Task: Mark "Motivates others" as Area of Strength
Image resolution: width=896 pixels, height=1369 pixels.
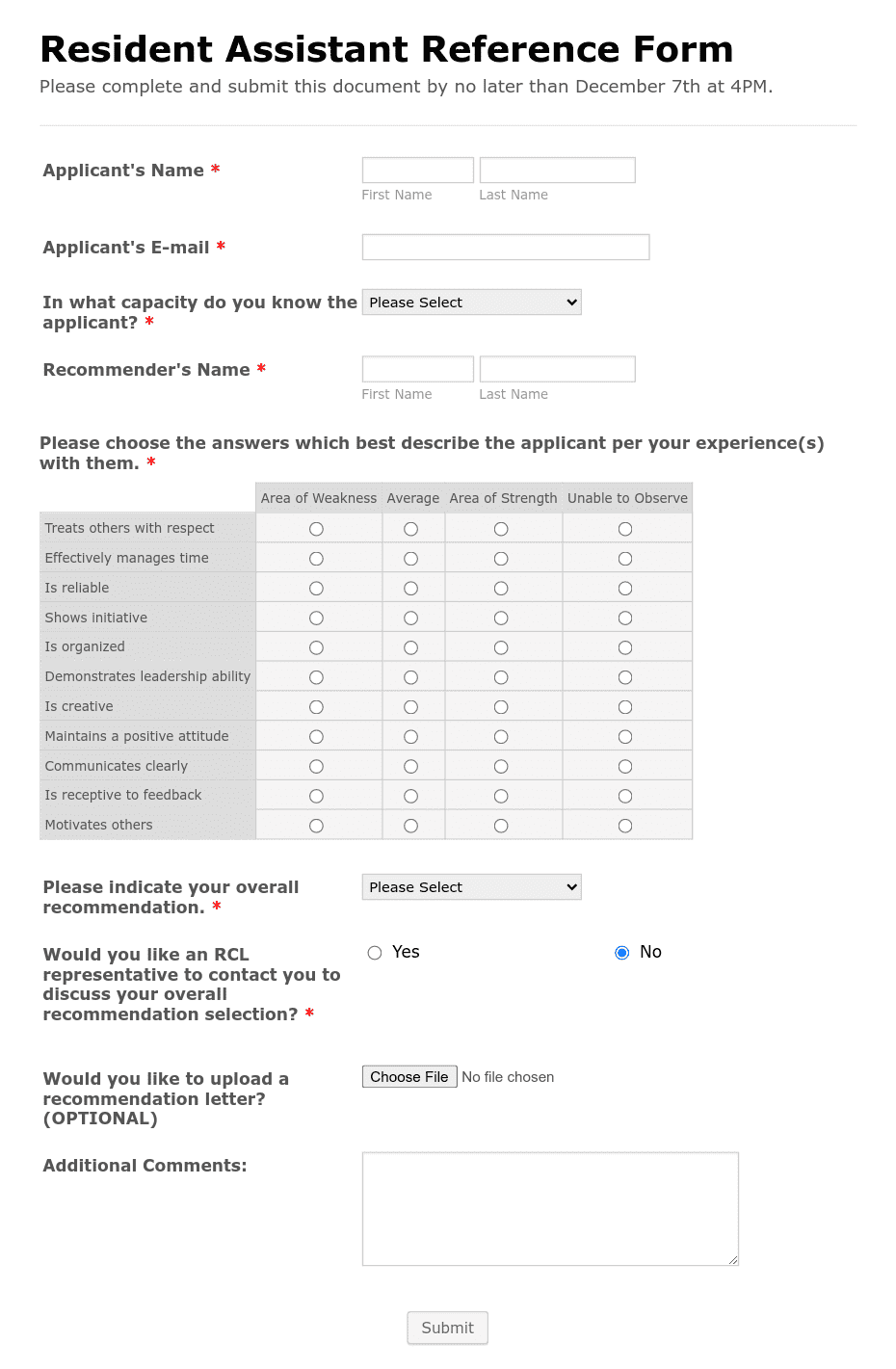Action: pyautogui.click(x=500, y=825)
